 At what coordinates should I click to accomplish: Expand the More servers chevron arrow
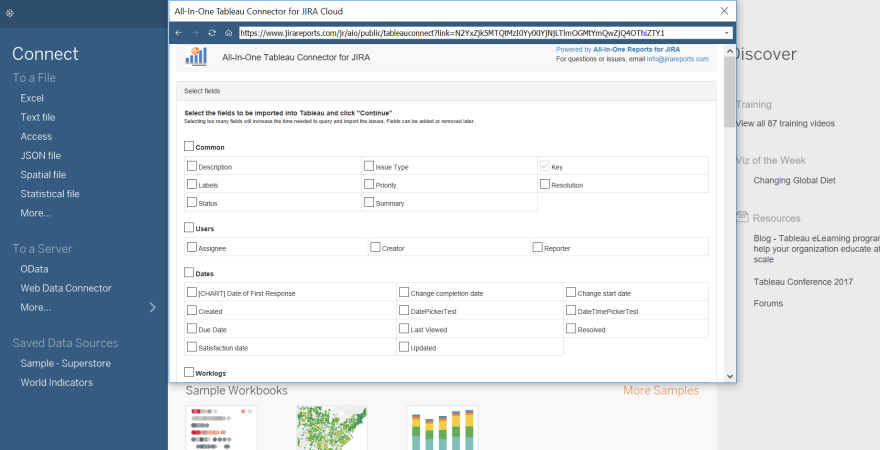pyautogui.click(x=153, y=307)
